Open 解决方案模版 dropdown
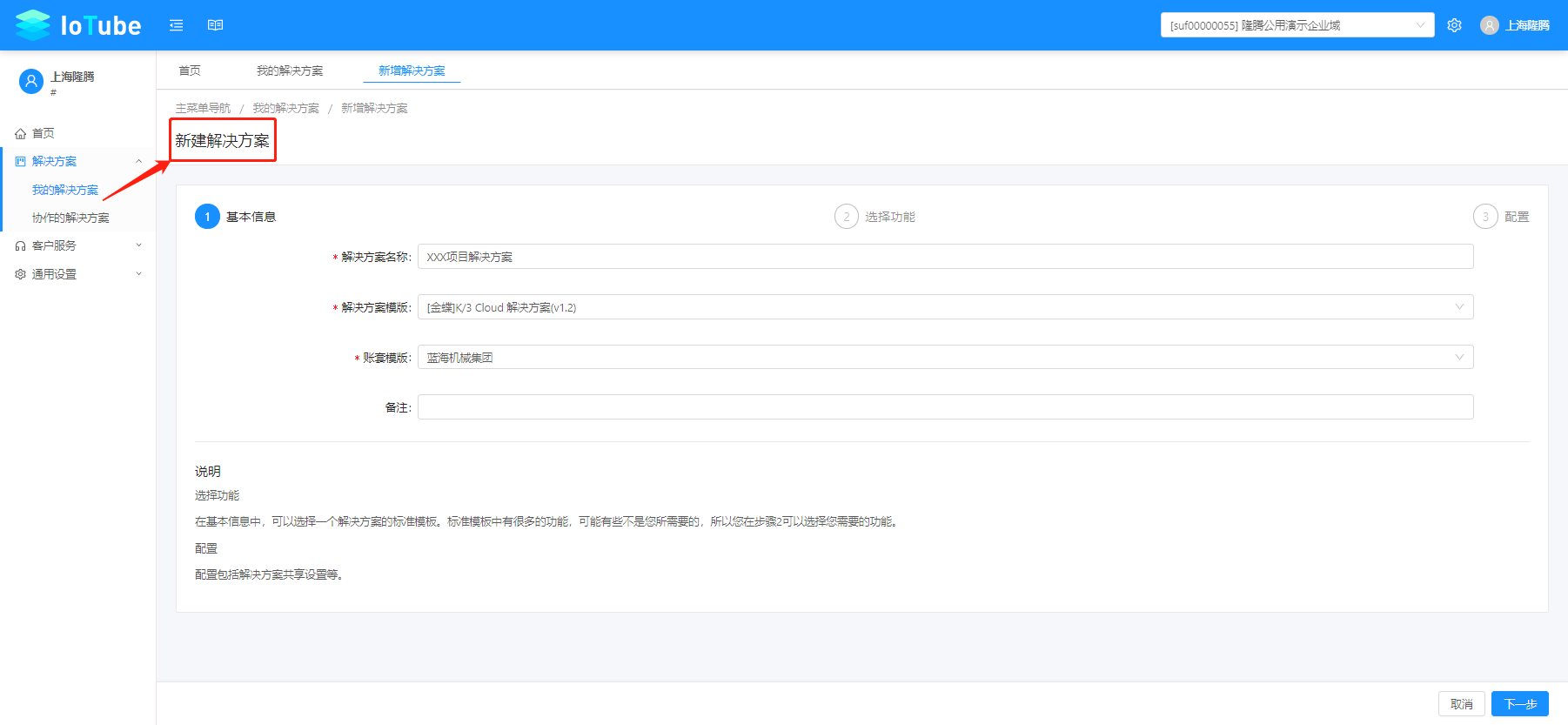The width and height of the screenshot is (1568, 725). pyautogui.click(x=945, y=307)
